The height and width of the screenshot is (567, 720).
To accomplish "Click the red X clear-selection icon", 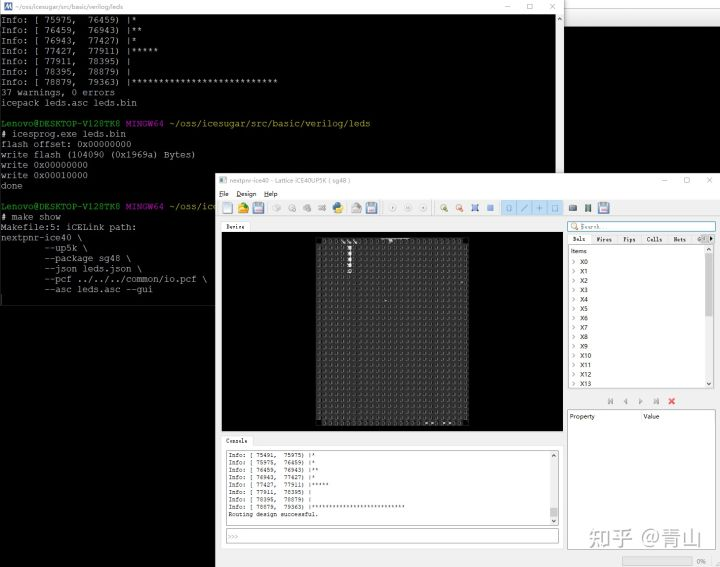I will 671,401.
